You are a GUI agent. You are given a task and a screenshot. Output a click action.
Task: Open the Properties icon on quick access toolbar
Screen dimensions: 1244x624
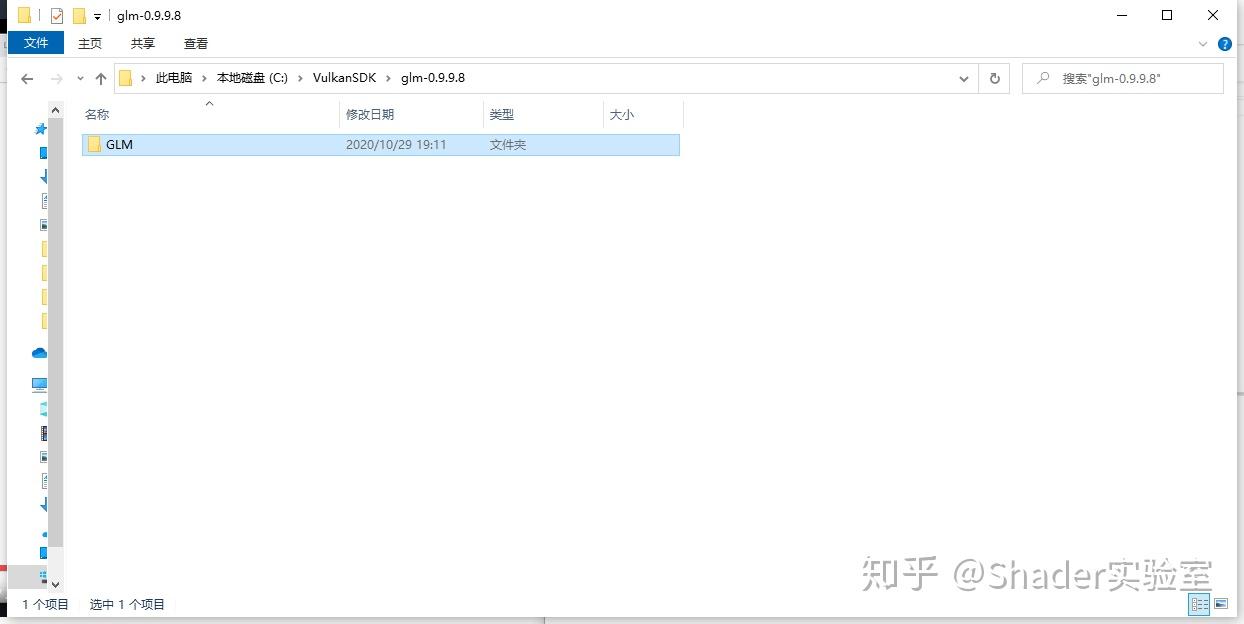56,15
